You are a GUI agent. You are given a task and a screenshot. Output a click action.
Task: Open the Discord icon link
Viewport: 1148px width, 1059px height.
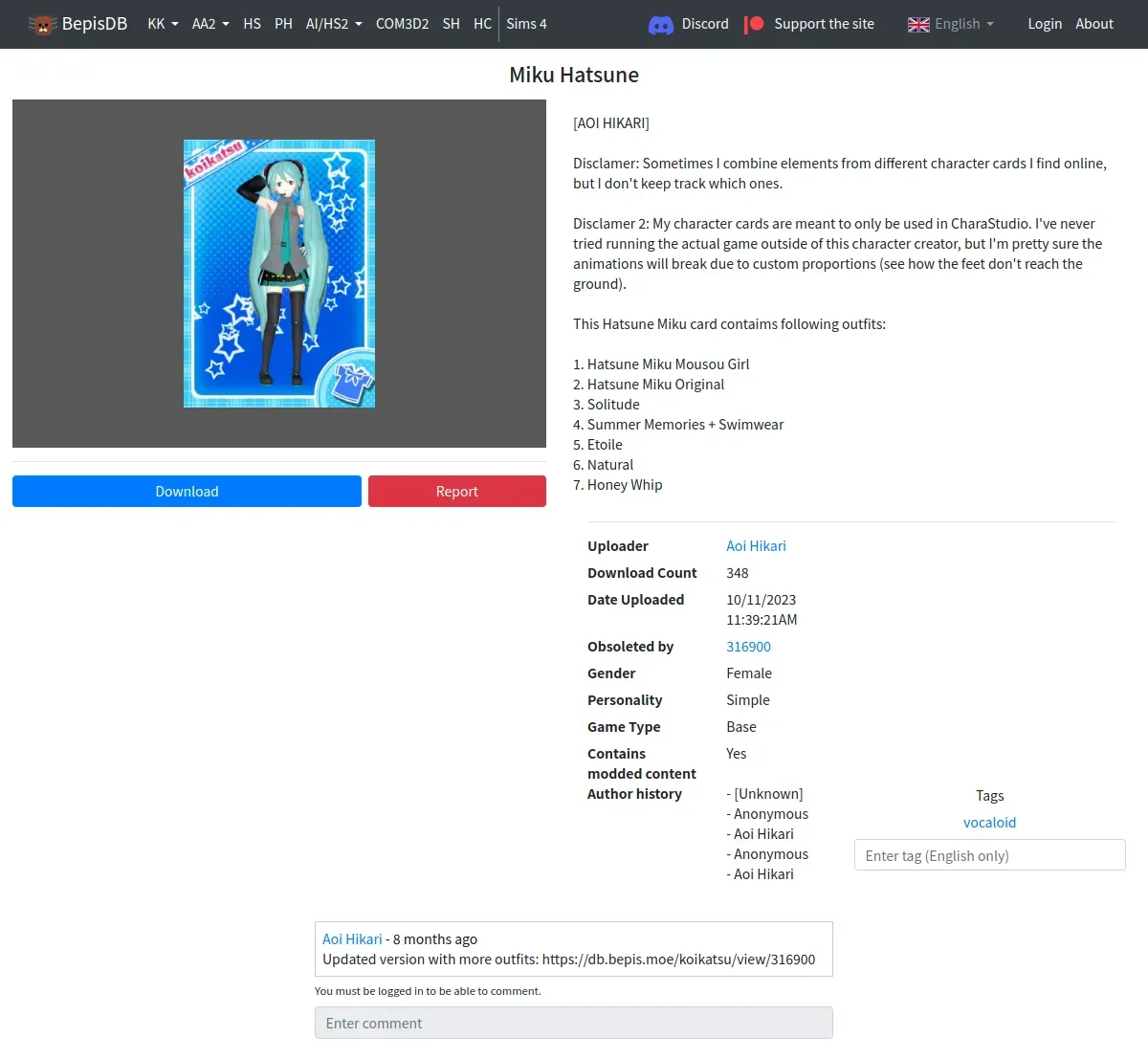tap(661, 25)
